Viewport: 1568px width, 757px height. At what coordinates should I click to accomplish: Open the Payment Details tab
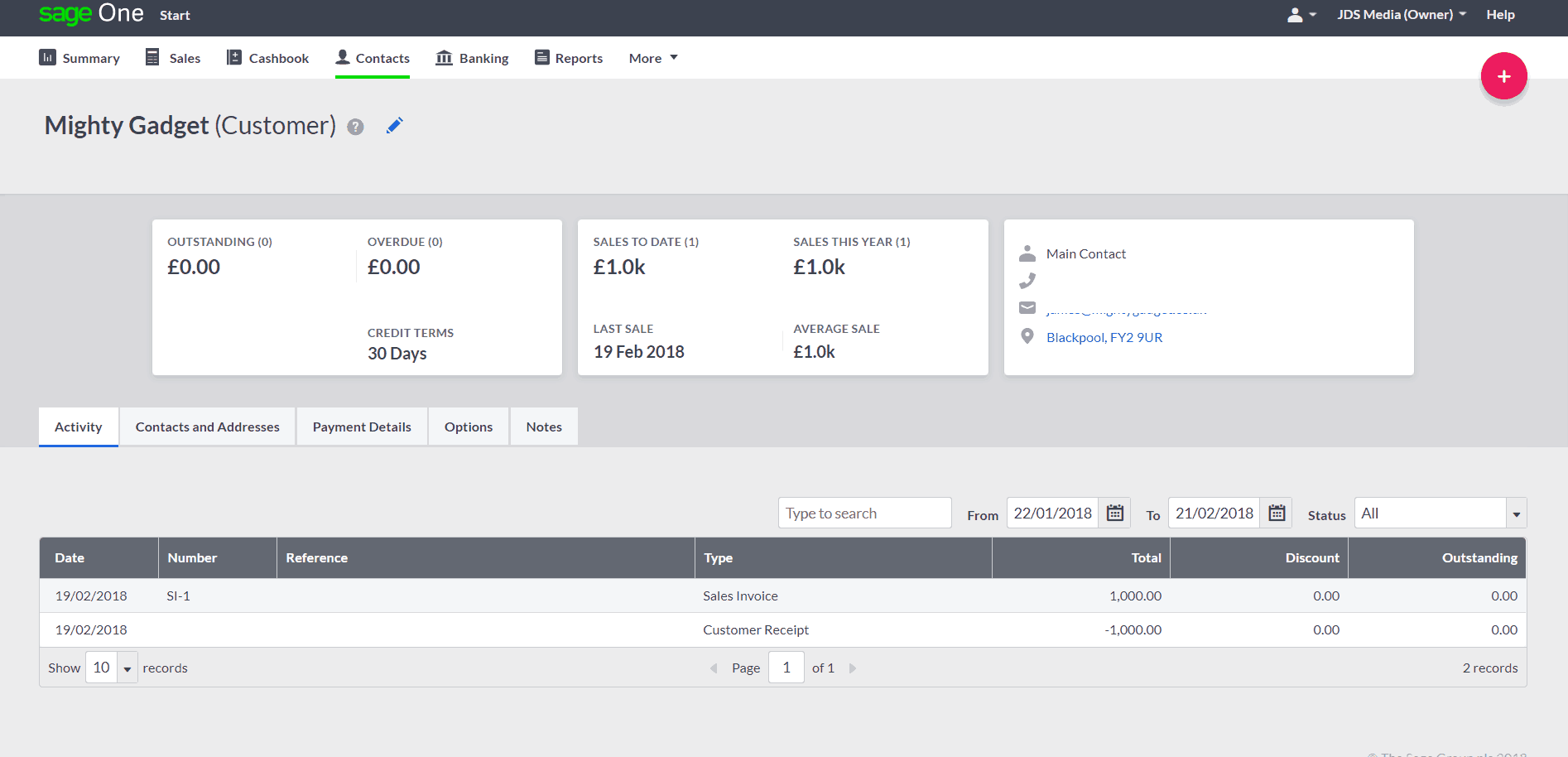[362, 427]
